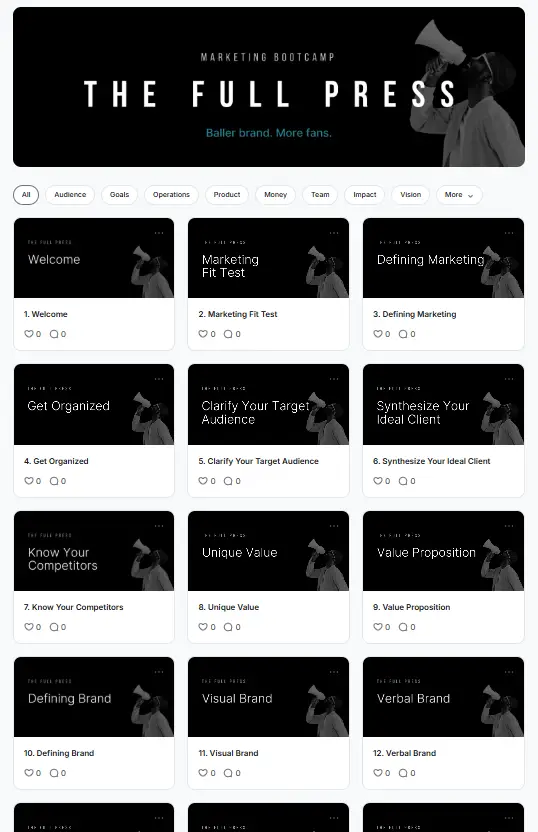Like the Verbal Brand lesson
The height and width of the screenshot is (832, 538).
click(x=378, y=773)
